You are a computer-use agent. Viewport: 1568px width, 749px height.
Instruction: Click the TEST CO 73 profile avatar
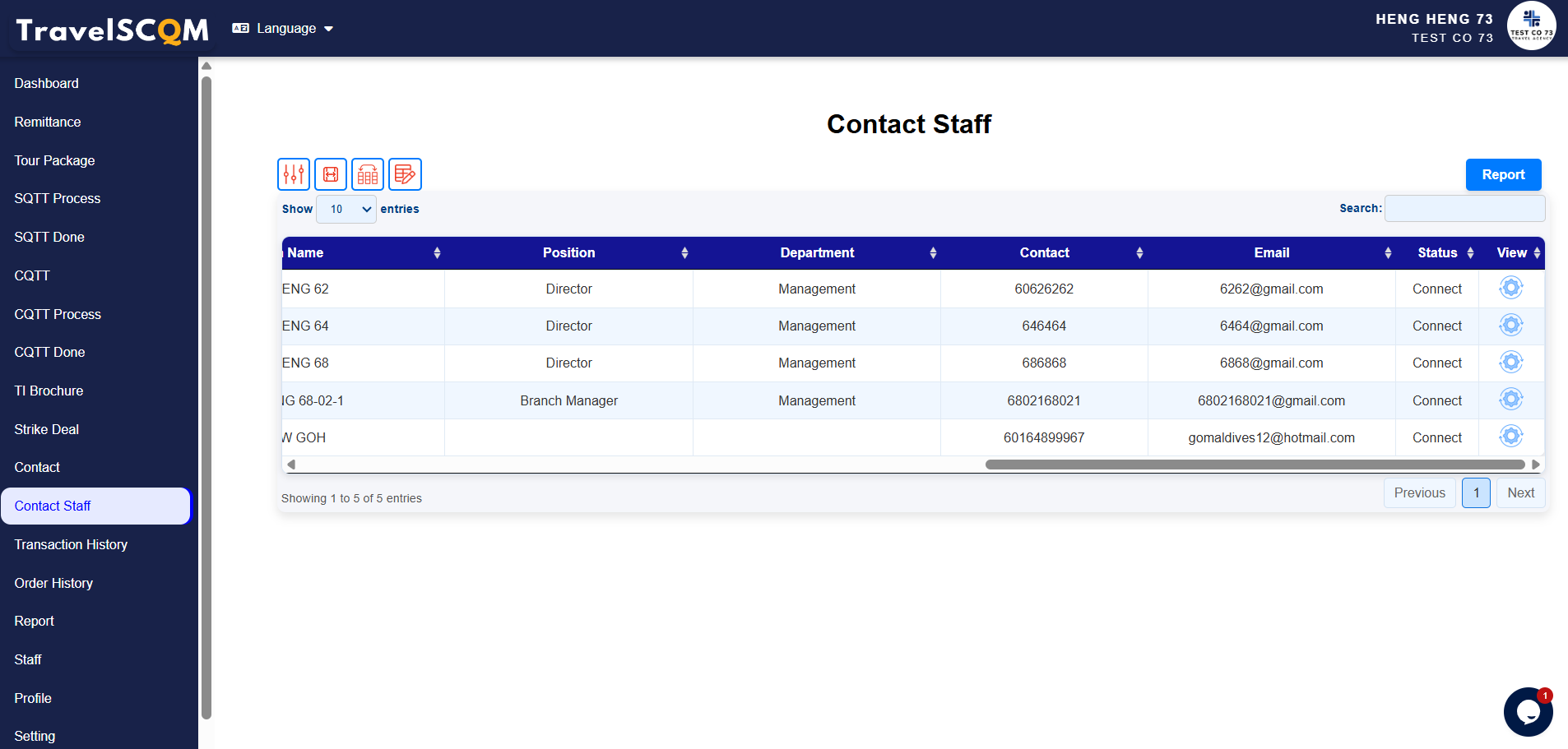click(x=1531, y=26)
